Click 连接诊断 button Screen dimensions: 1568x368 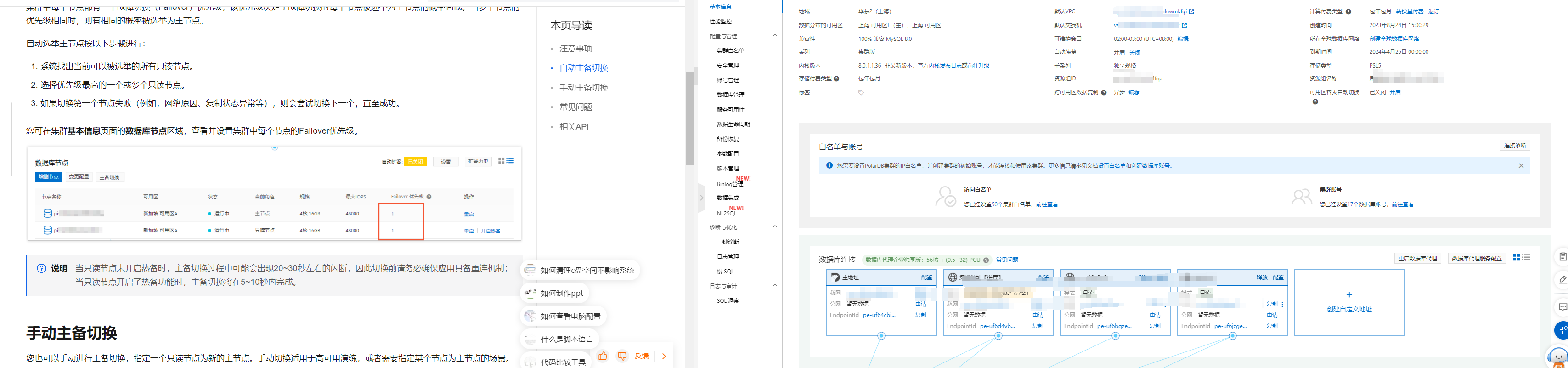(1515, 146)
